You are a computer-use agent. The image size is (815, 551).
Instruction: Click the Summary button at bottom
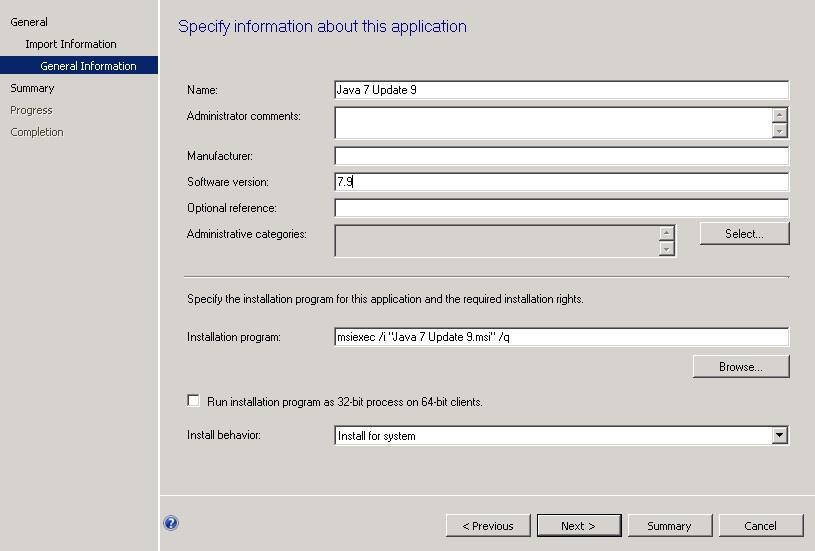[669, 526]
